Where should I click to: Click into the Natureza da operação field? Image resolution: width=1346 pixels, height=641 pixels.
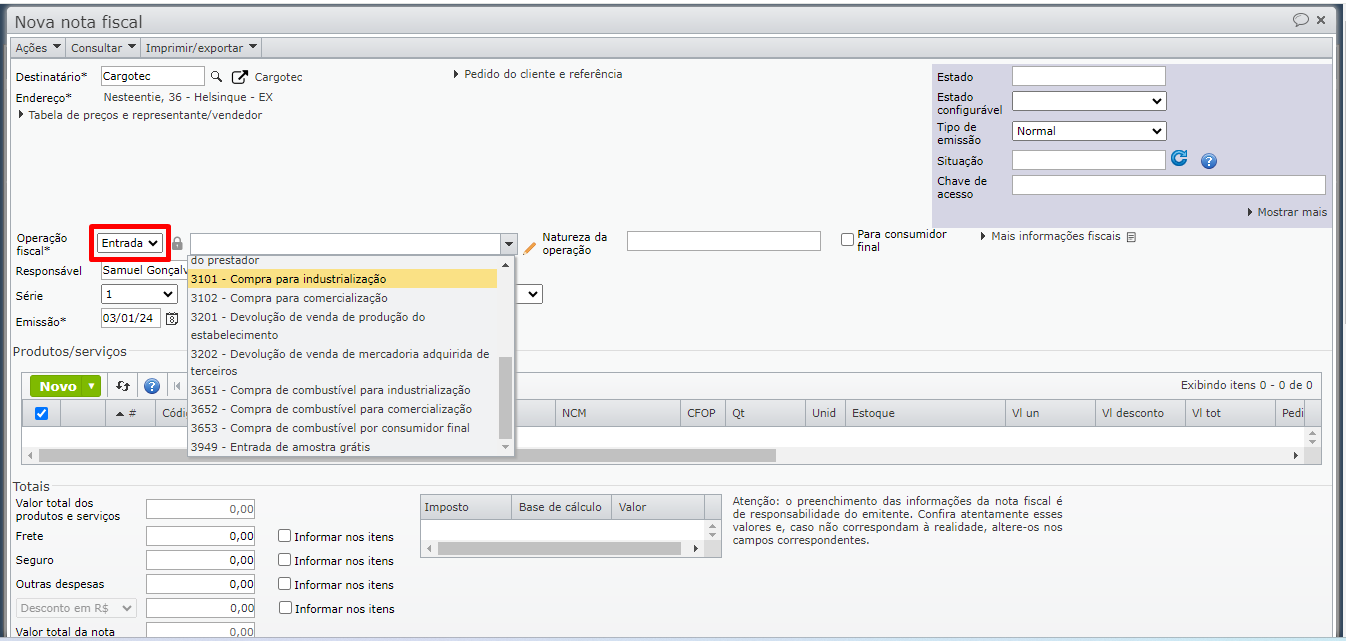coord(723,241)
